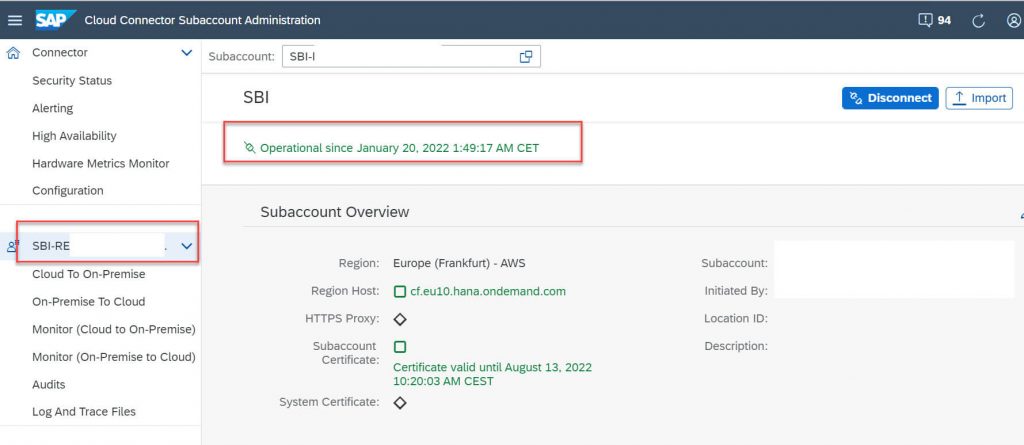
Task: Click the SBI-RE subaccount user icon
Action: tap(12, 246)
